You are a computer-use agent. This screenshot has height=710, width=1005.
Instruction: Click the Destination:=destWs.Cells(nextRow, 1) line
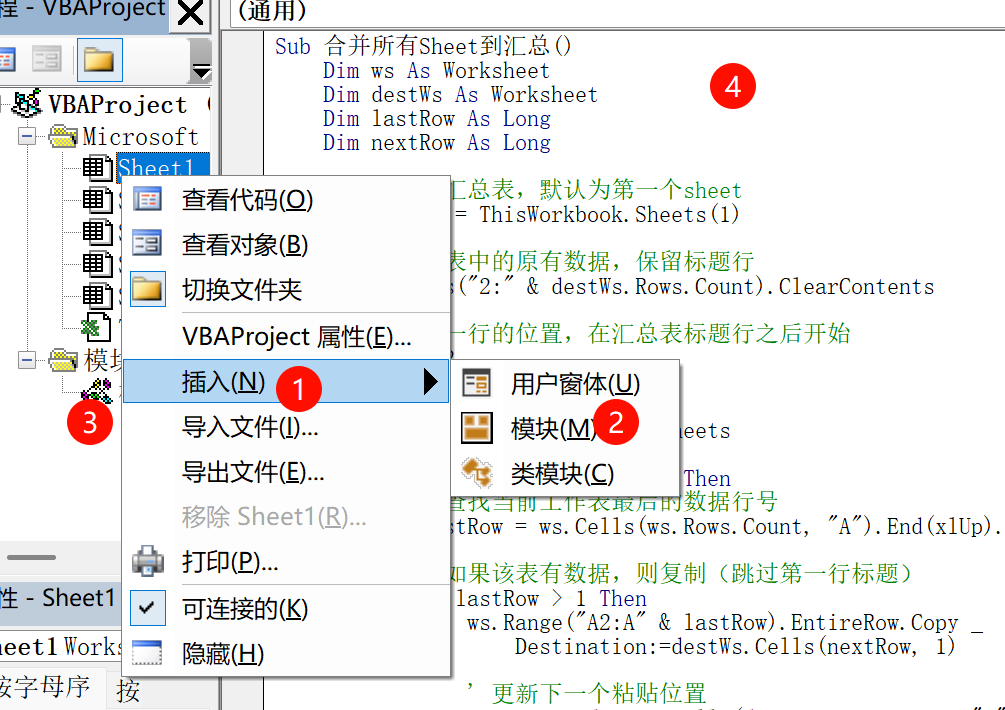735,647
